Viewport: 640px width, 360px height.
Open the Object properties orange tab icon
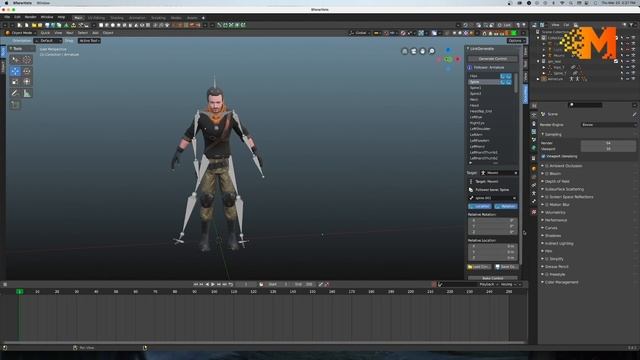(534, 168)
